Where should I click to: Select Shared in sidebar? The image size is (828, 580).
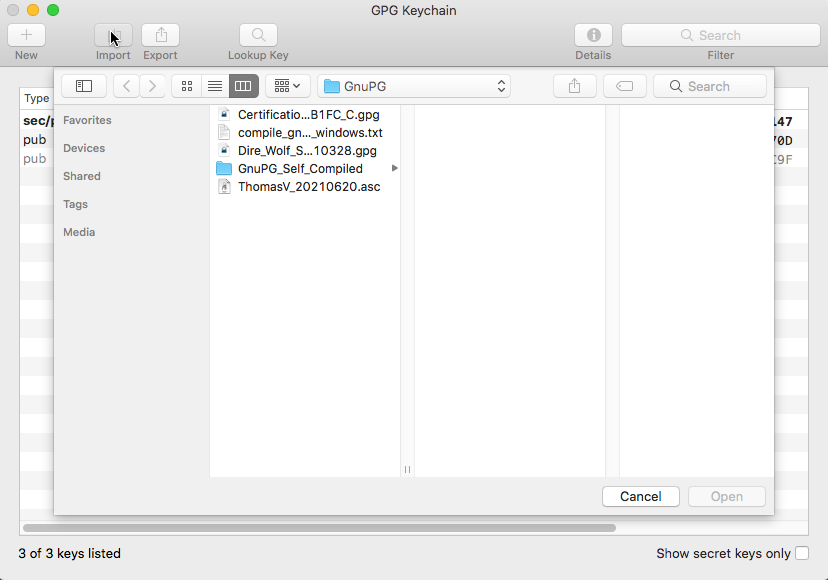(x=82, y=176)
